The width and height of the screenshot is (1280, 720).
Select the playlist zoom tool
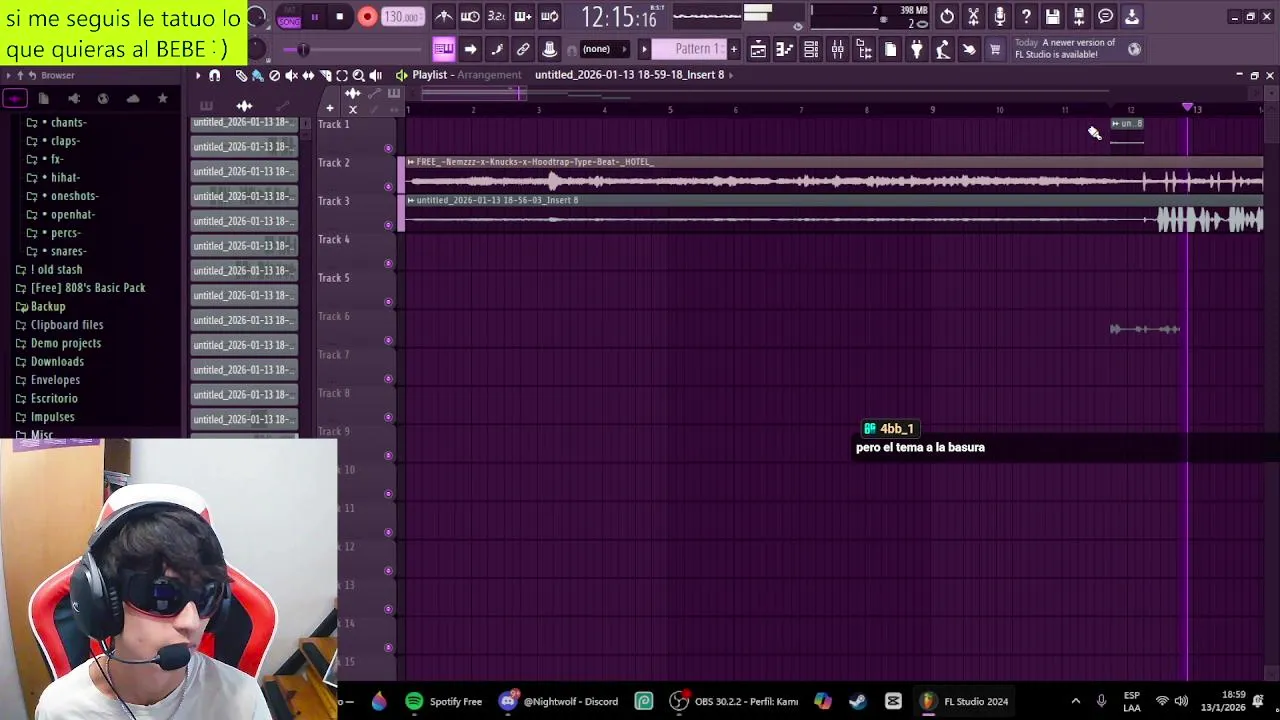point(359,75)
